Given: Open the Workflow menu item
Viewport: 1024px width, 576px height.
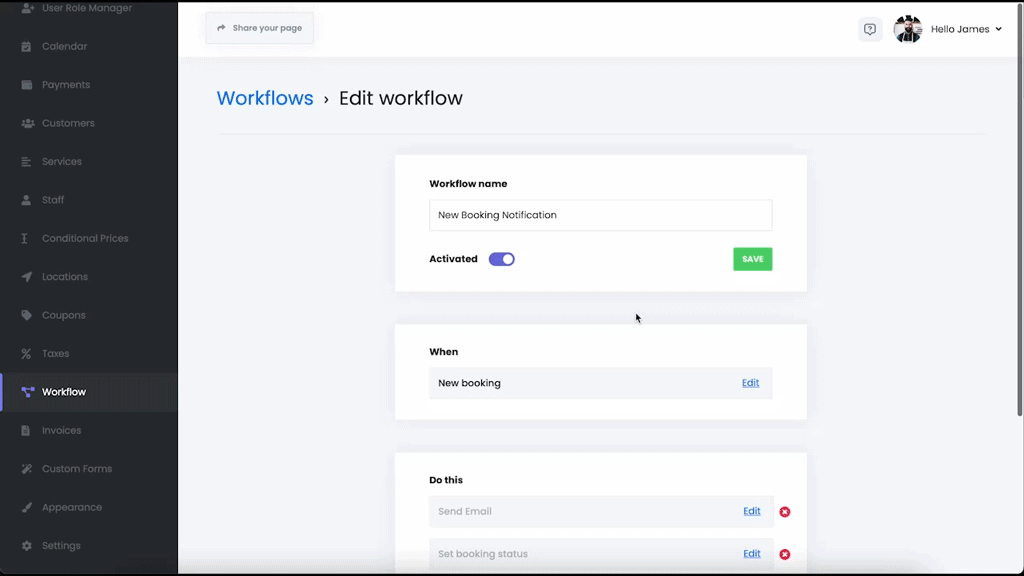Looking at the screenshot, I should point(63,392).
